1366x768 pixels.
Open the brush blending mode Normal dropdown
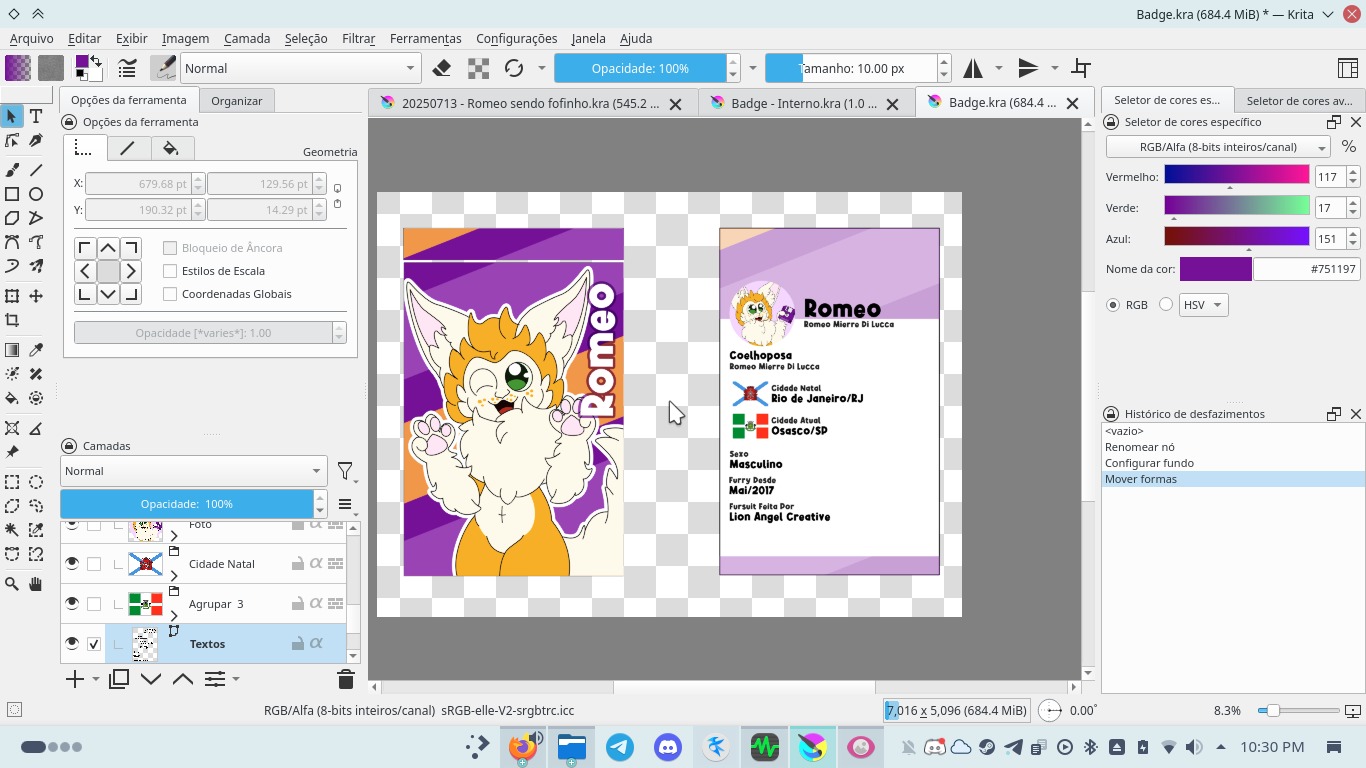tap(300, 68)
